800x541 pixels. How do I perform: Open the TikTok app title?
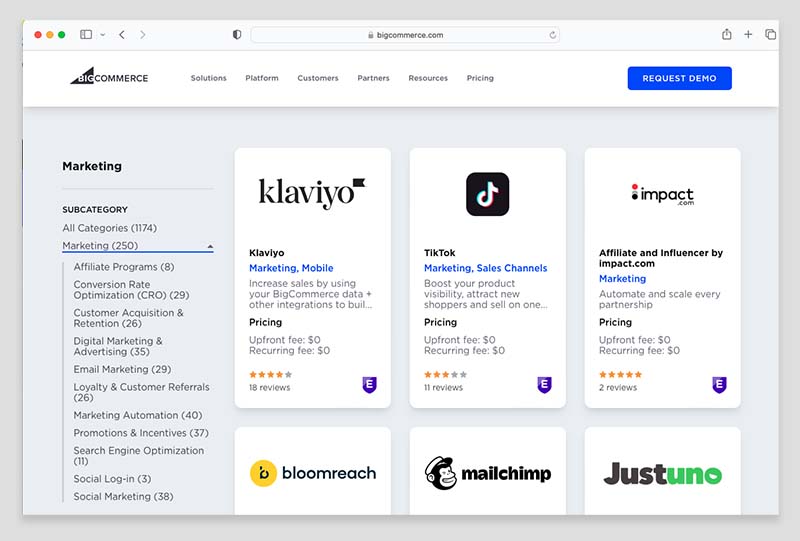point(440,253)
